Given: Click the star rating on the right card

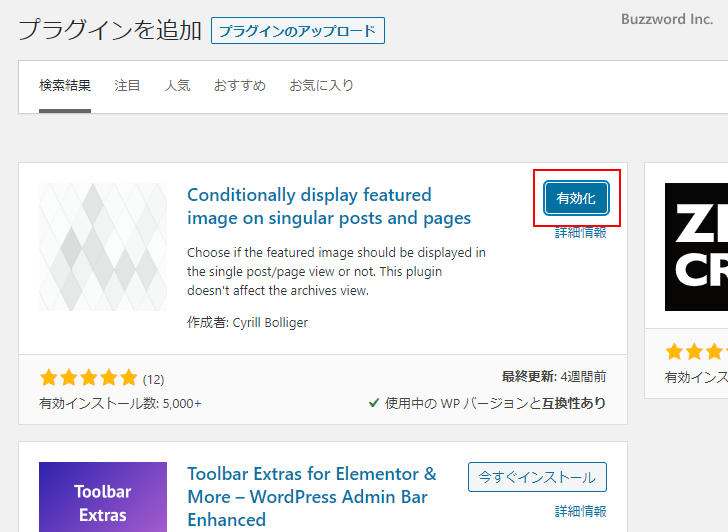Looking at the screenshot, I should [x=696, y=352].
